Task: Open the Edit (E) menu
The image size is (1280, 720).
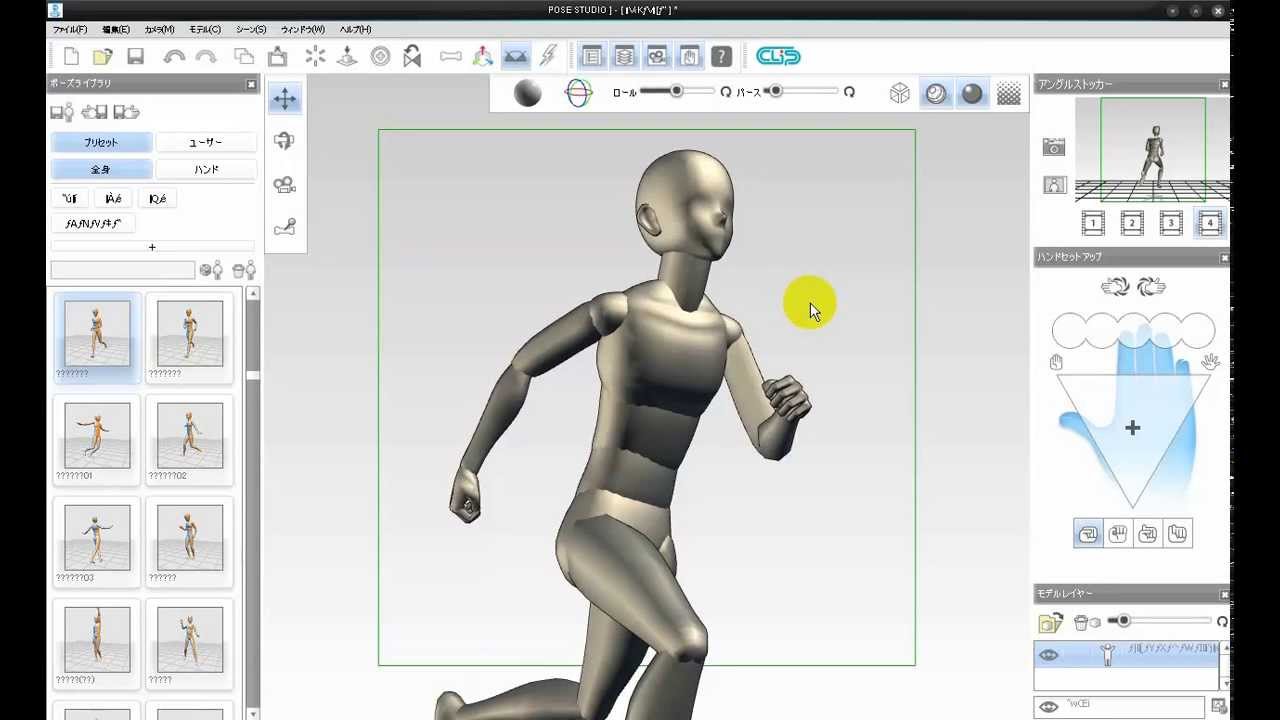Action: (x=115, y=30)
